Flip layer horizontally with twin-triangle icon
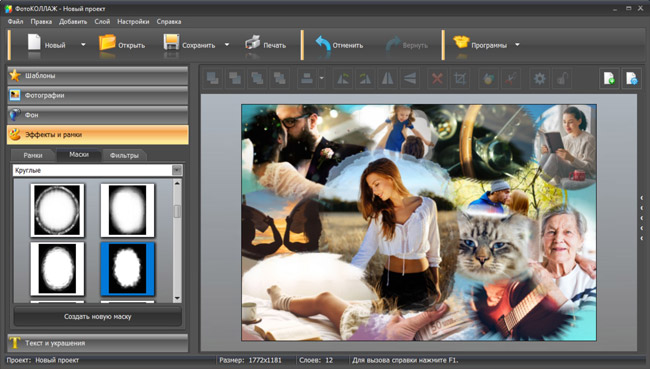Viewport: 650px width, 369px height. [388, 78]
